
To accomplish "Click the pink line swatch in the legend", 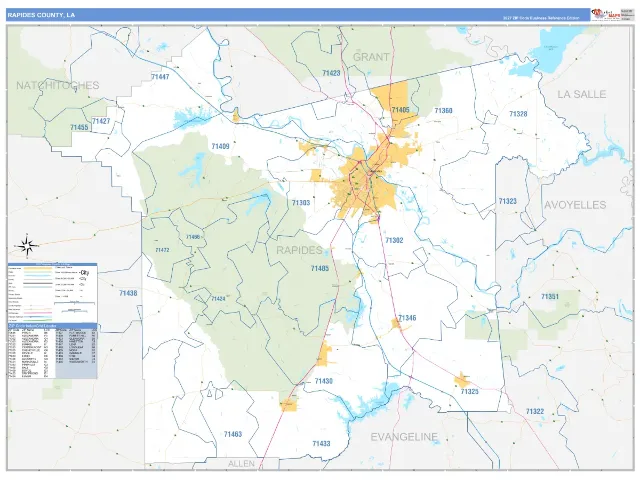I will [38, 313].
